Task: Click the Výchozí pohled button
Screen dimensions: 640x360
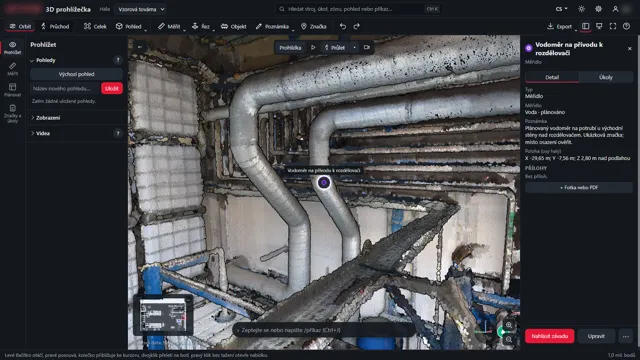Action: 76,74
